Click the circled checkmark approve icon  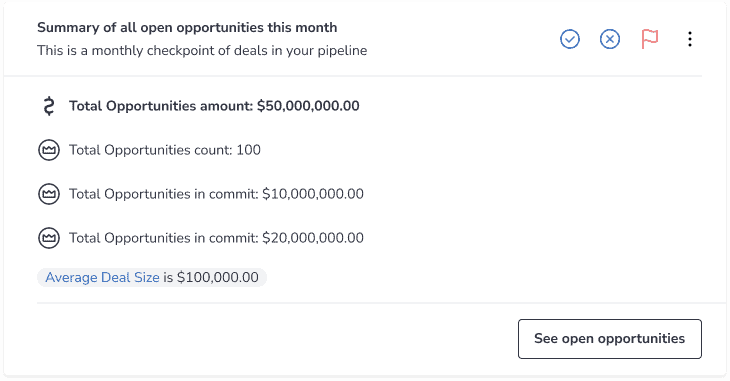pos(570,39)
